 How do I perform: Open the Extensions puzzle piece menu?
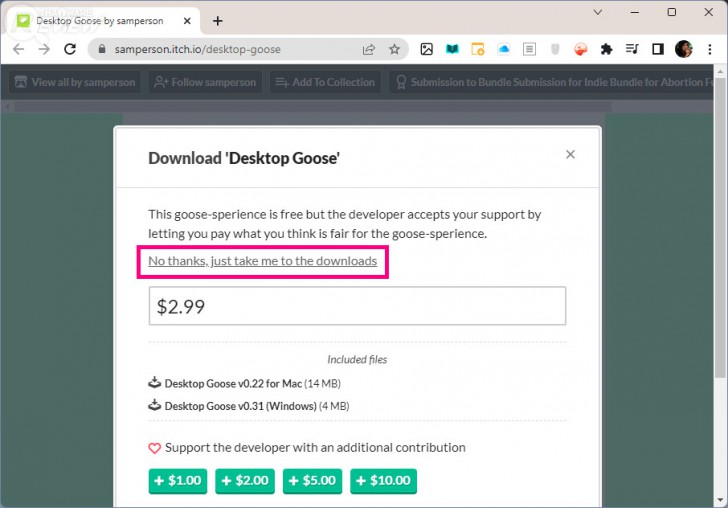pyautogui.click(x=606, y=49)
